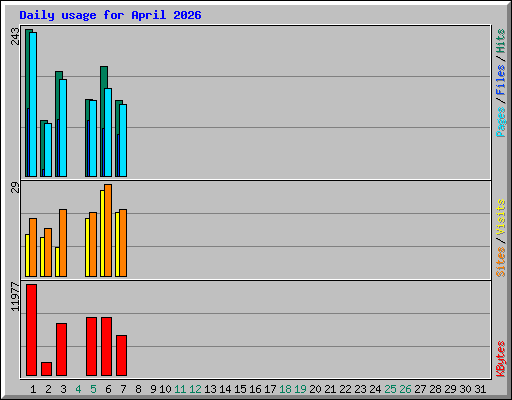Image resolution: width=512 pixels, height=400 pixels.
Task: Click the blue Files legend label
Action: 501,79
